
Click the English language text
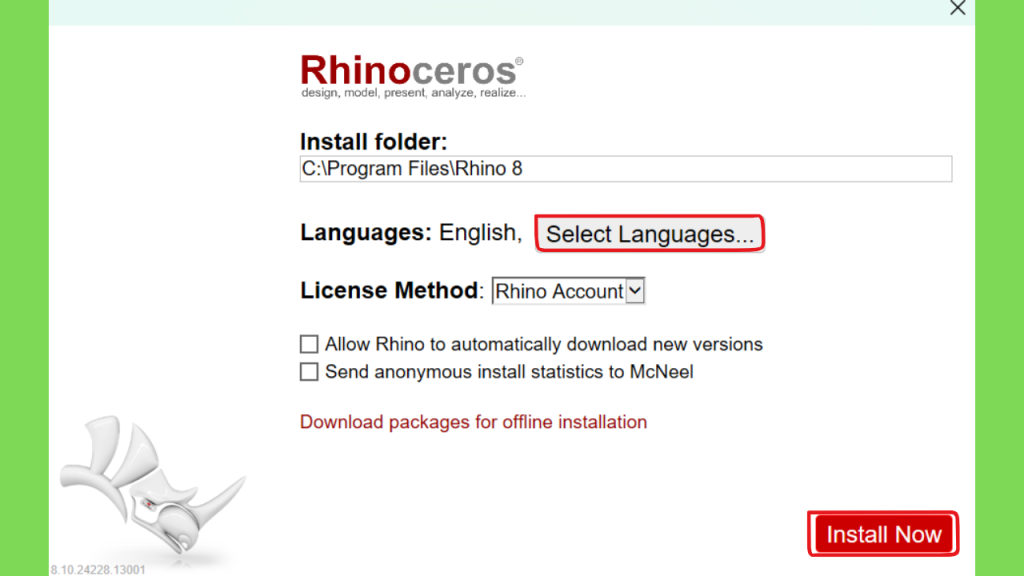pos(480,233)
